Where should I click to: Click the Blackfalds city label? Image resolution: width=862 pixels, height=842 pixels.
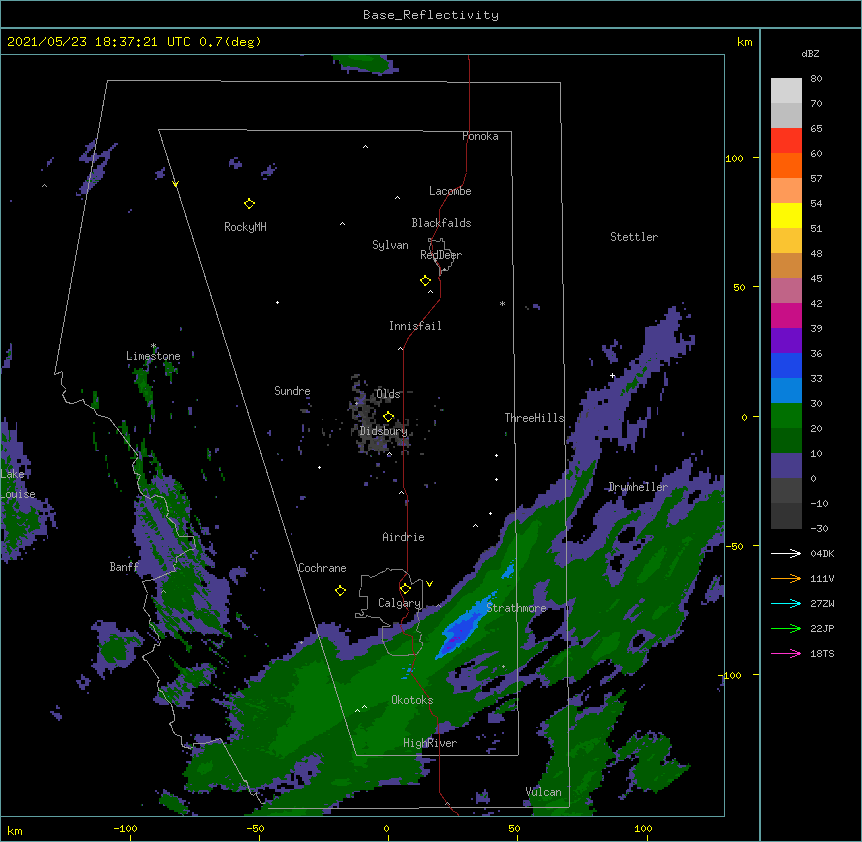(441, 223)
